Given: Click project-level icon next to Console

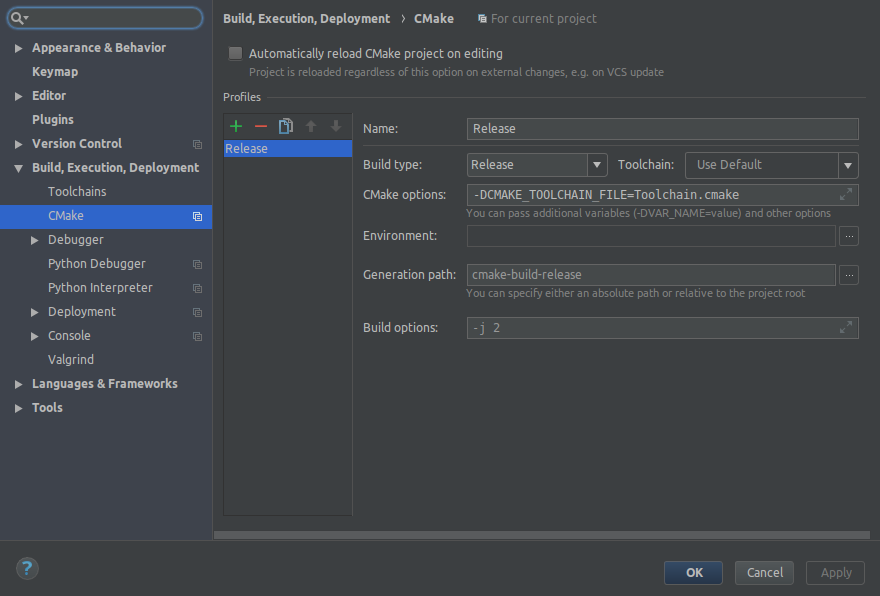Looking at the screenshot, I should (198, 337).
